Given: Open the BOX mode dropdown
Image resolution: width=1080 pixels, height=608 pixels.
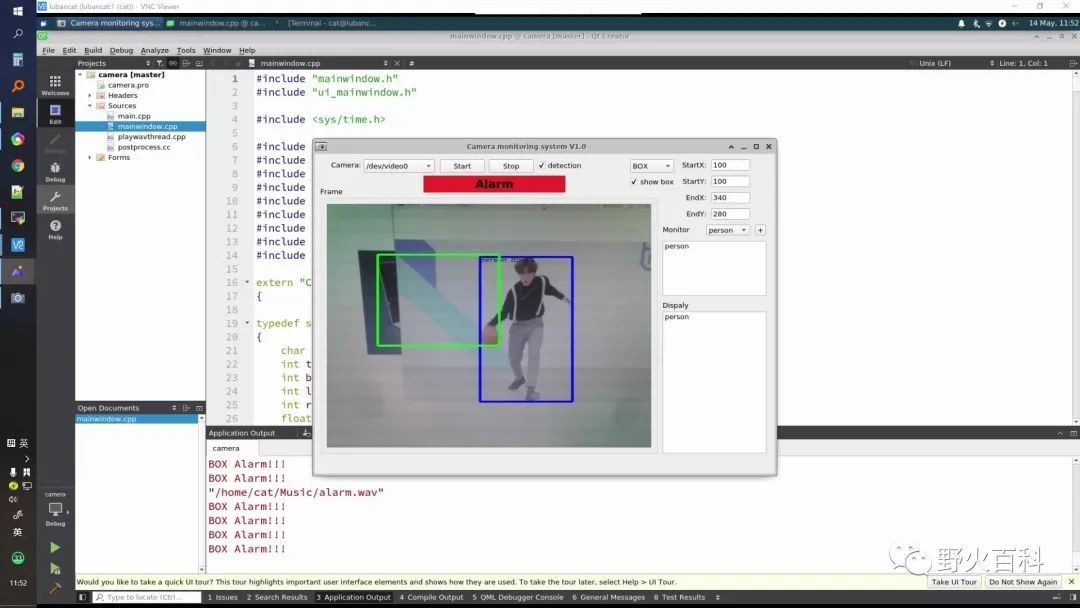Looking at the screenshot, I should (650, 166).
